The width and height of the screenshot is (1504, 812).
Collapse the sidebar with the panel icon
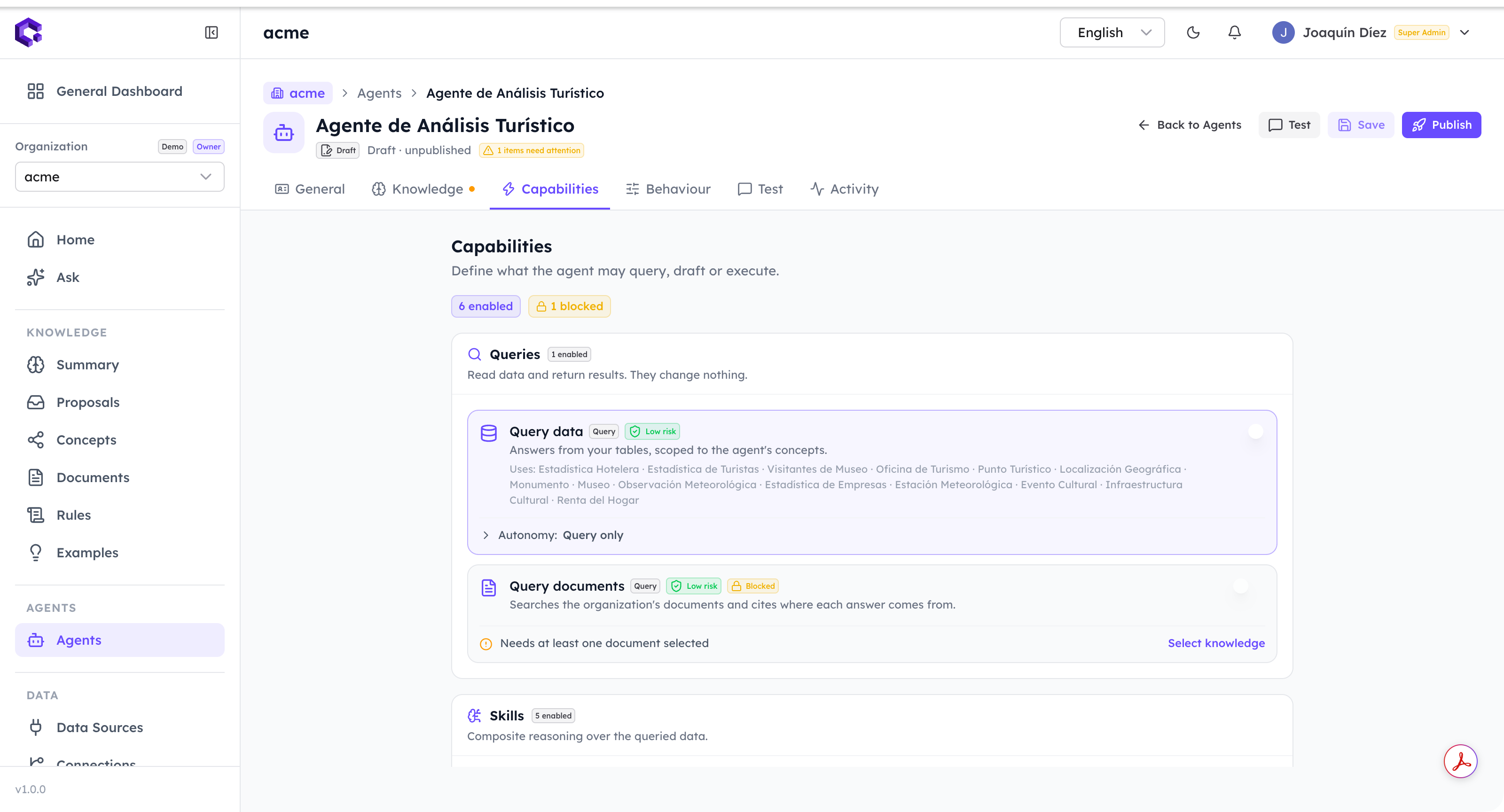[x=211, y=33]
